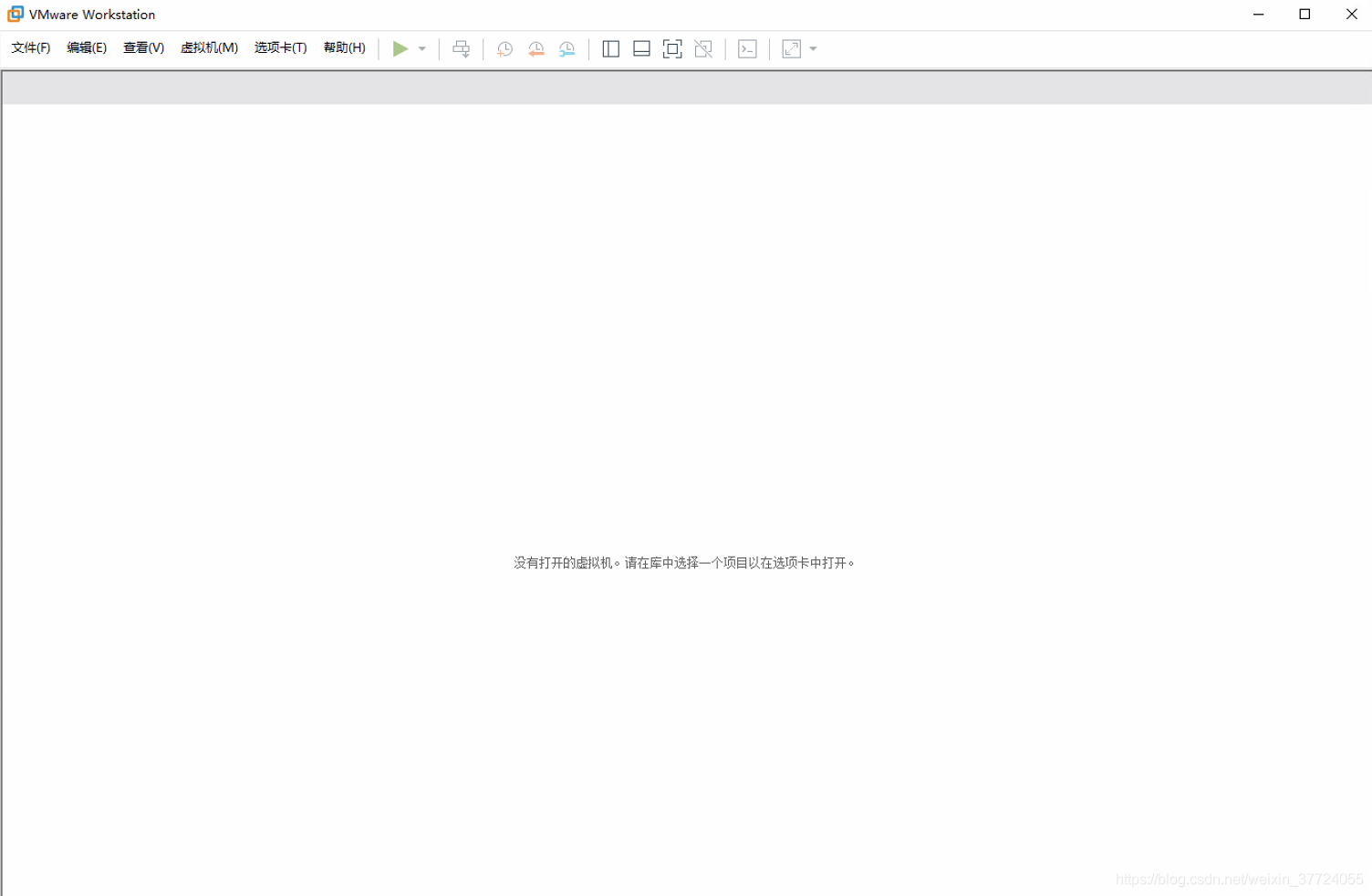The image size is (1372, 896).
Task: Click the send Ctrl+Alt+Del toolbar icon
Action: click(x=462, y=49)
